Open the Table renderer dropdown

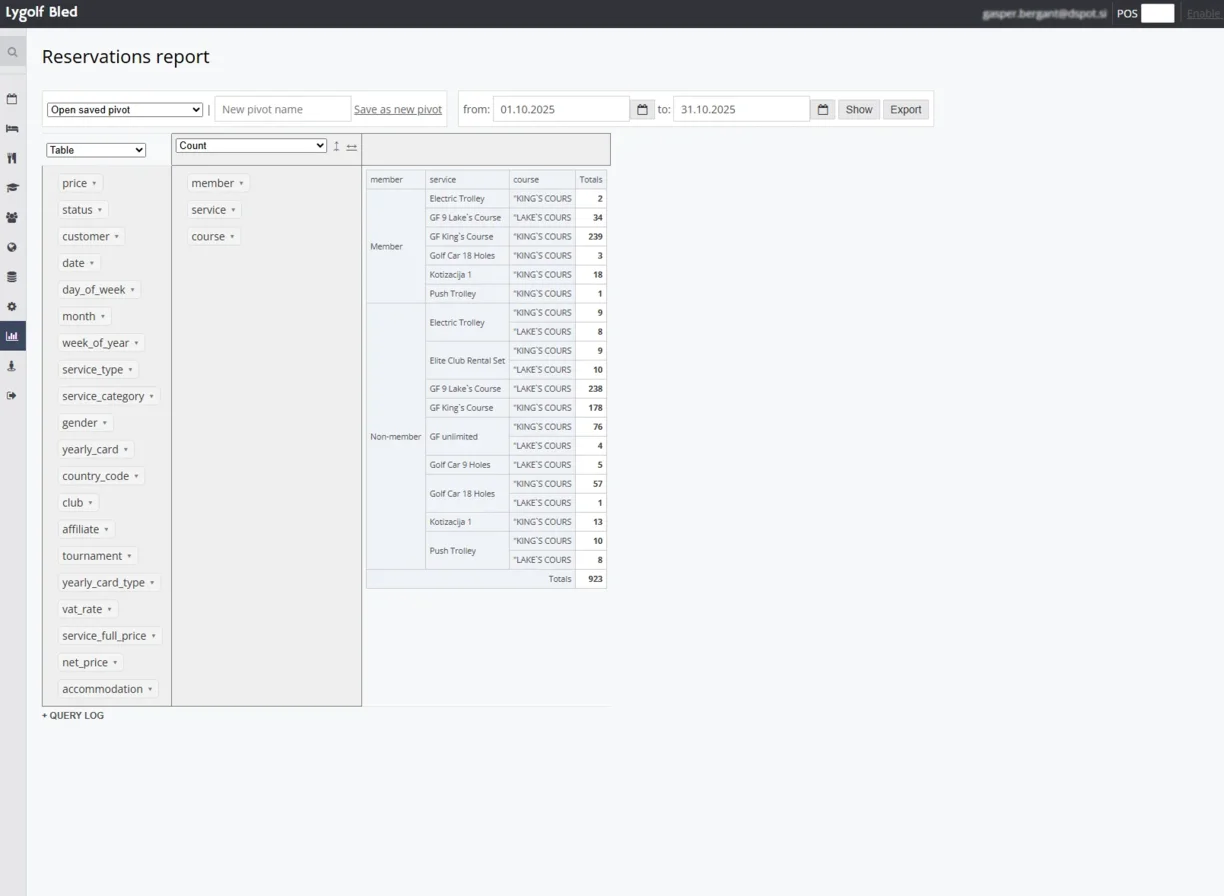point(96,150)
